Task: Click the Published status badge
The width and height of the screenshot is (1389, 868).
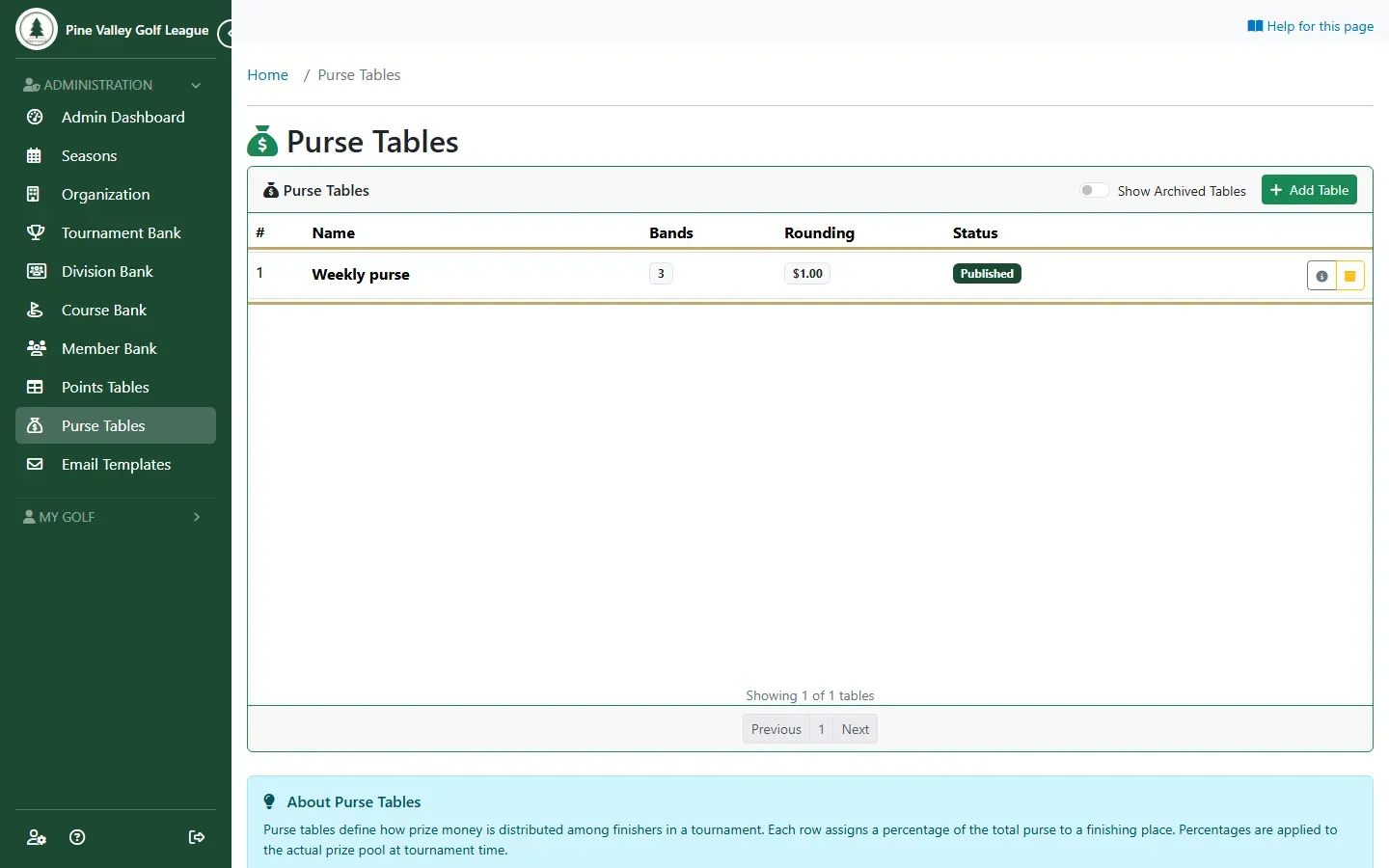Action: tap(987, 274)
